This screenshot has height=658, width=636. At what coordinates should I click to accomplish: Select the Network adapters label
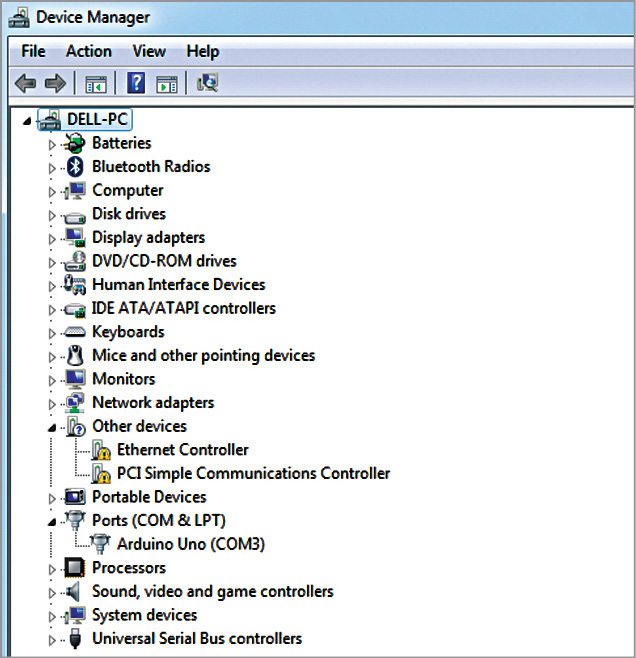click(153, 403)
